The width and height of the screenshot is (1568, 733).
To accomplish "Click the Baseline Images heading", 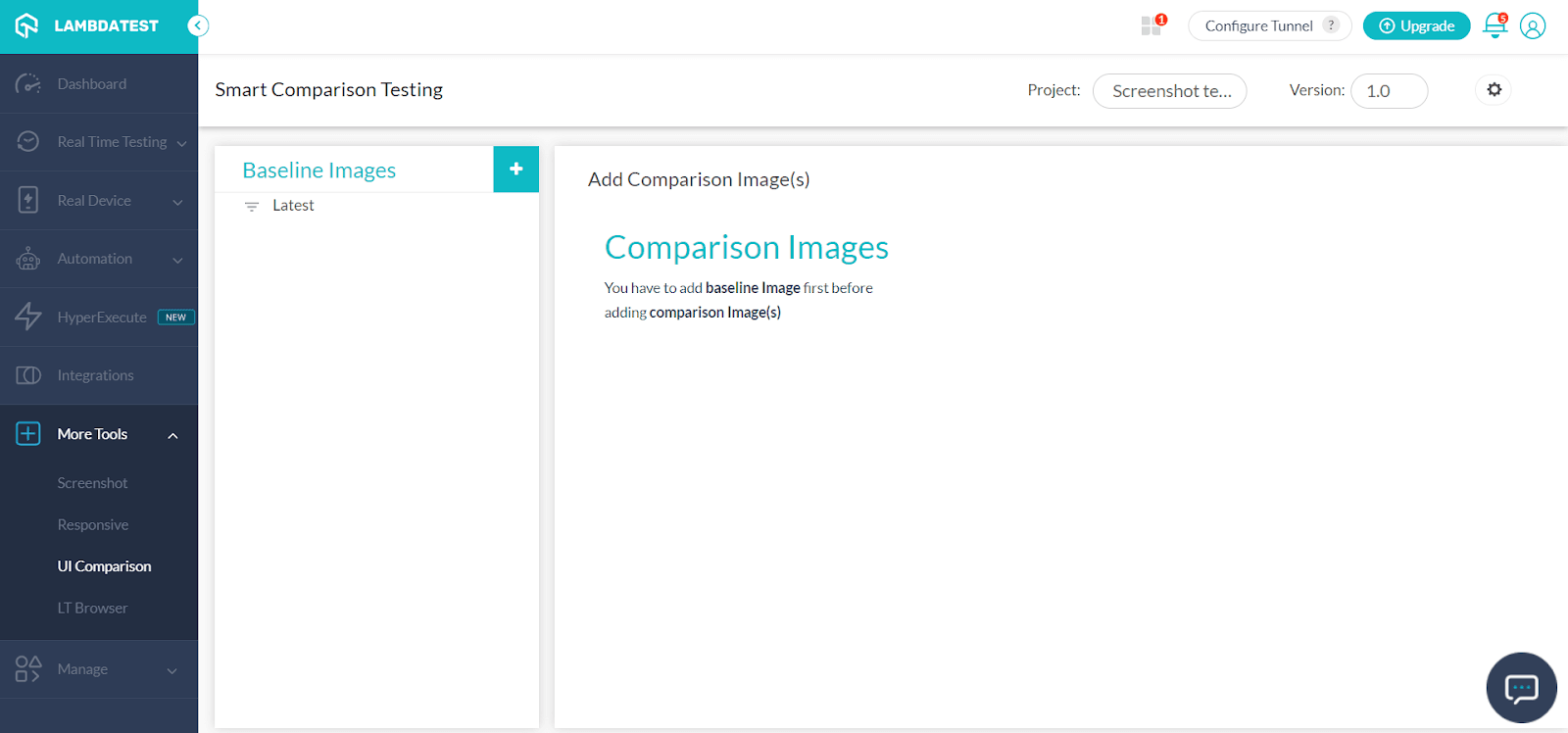I will 318,171.
